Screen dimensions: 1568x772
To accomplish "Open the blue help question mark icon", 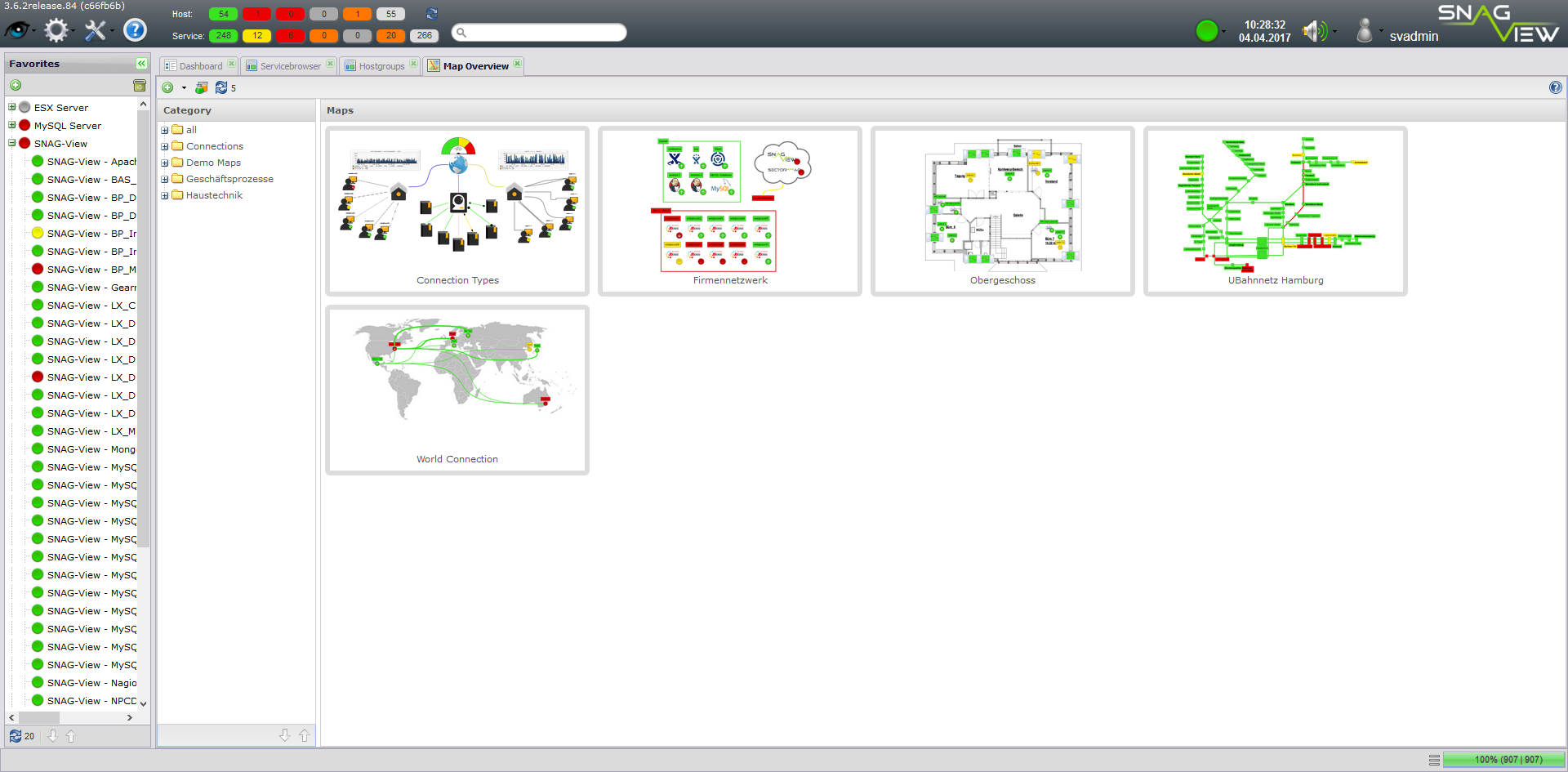I will [135, 30].
